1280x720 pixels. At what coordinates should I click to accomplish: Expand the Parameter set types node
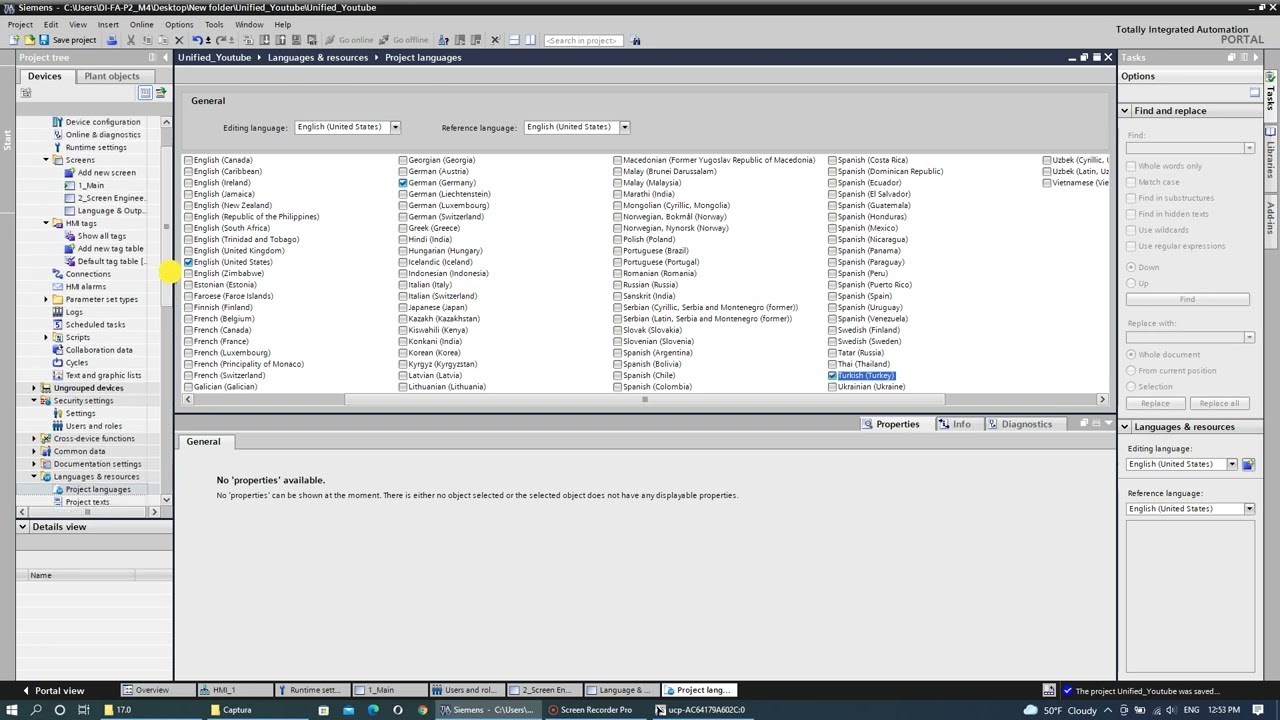[x=45, y=299]
